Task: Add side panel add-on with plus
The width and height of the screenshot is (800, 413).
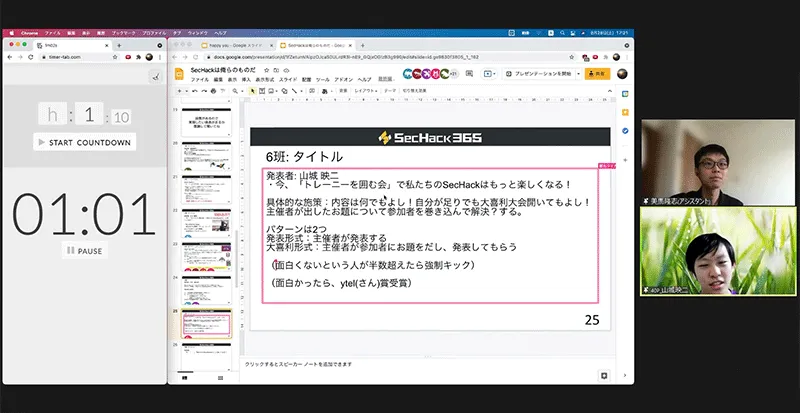Action: [625, 160]
